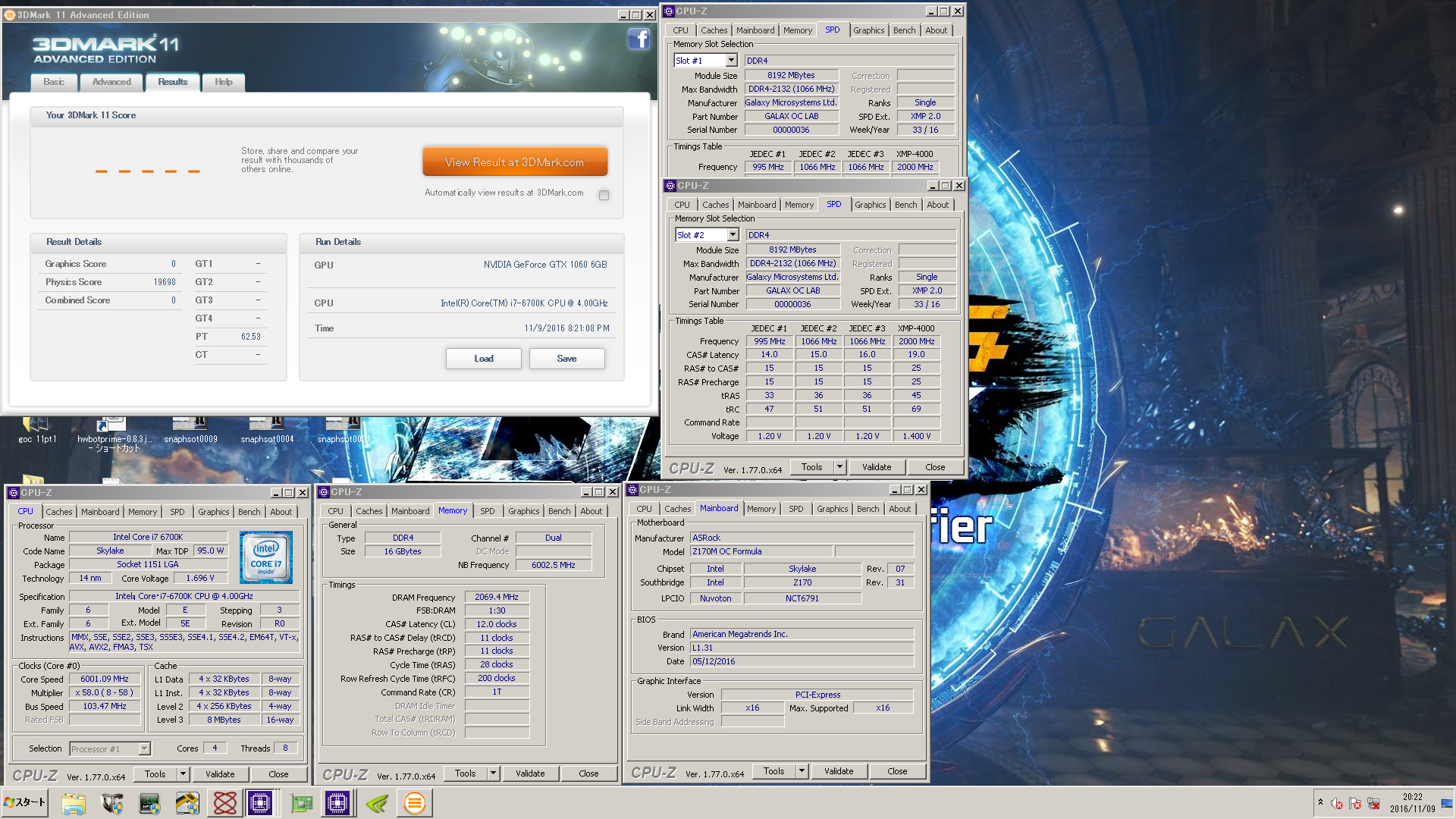Click the Core Speed value 6001.09 MHz
Viewport: 1456px width, 819px height.
tap(105, 679)
